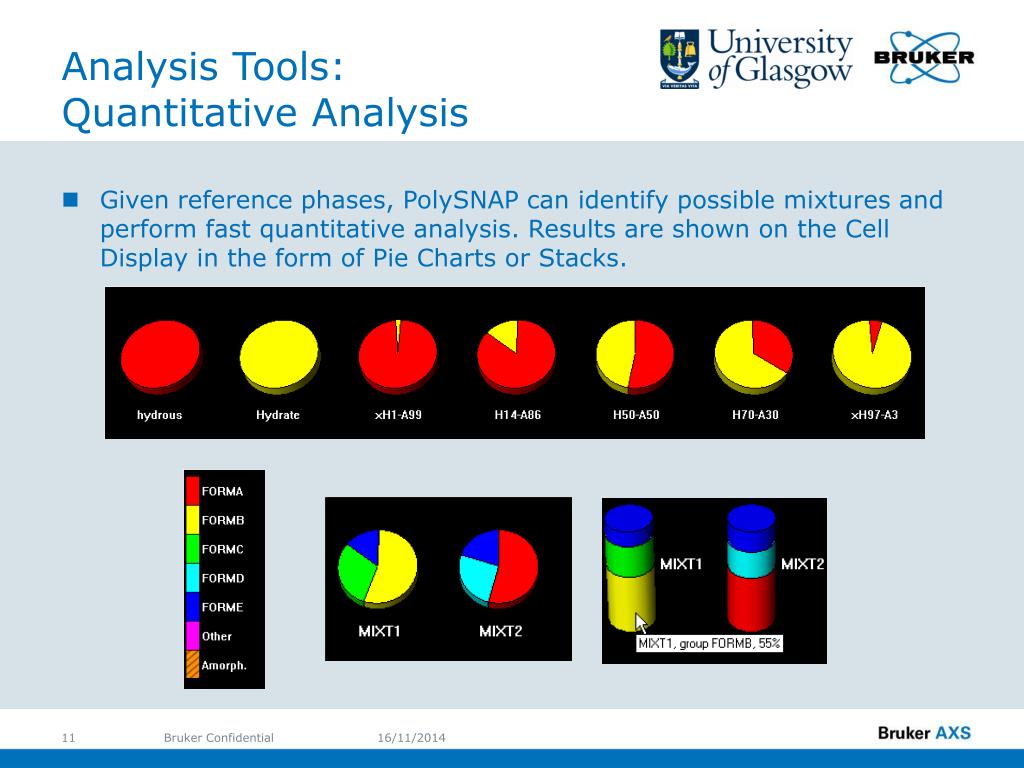Select the xH1-A99 pie chart
The height and width of the screenshot is (768, 1024).
click(x=398, y=357)
